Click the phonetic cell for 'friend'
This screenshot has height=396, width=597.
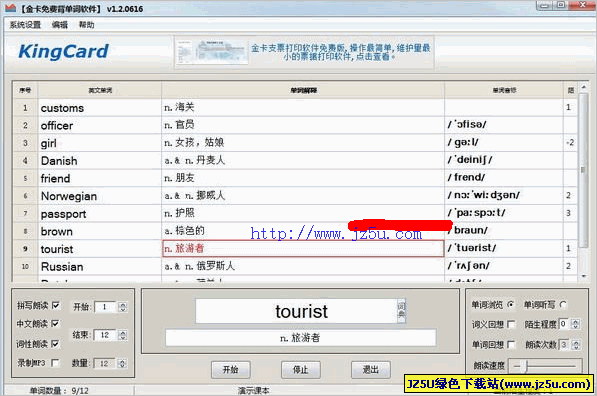click(x=504, y=177)
